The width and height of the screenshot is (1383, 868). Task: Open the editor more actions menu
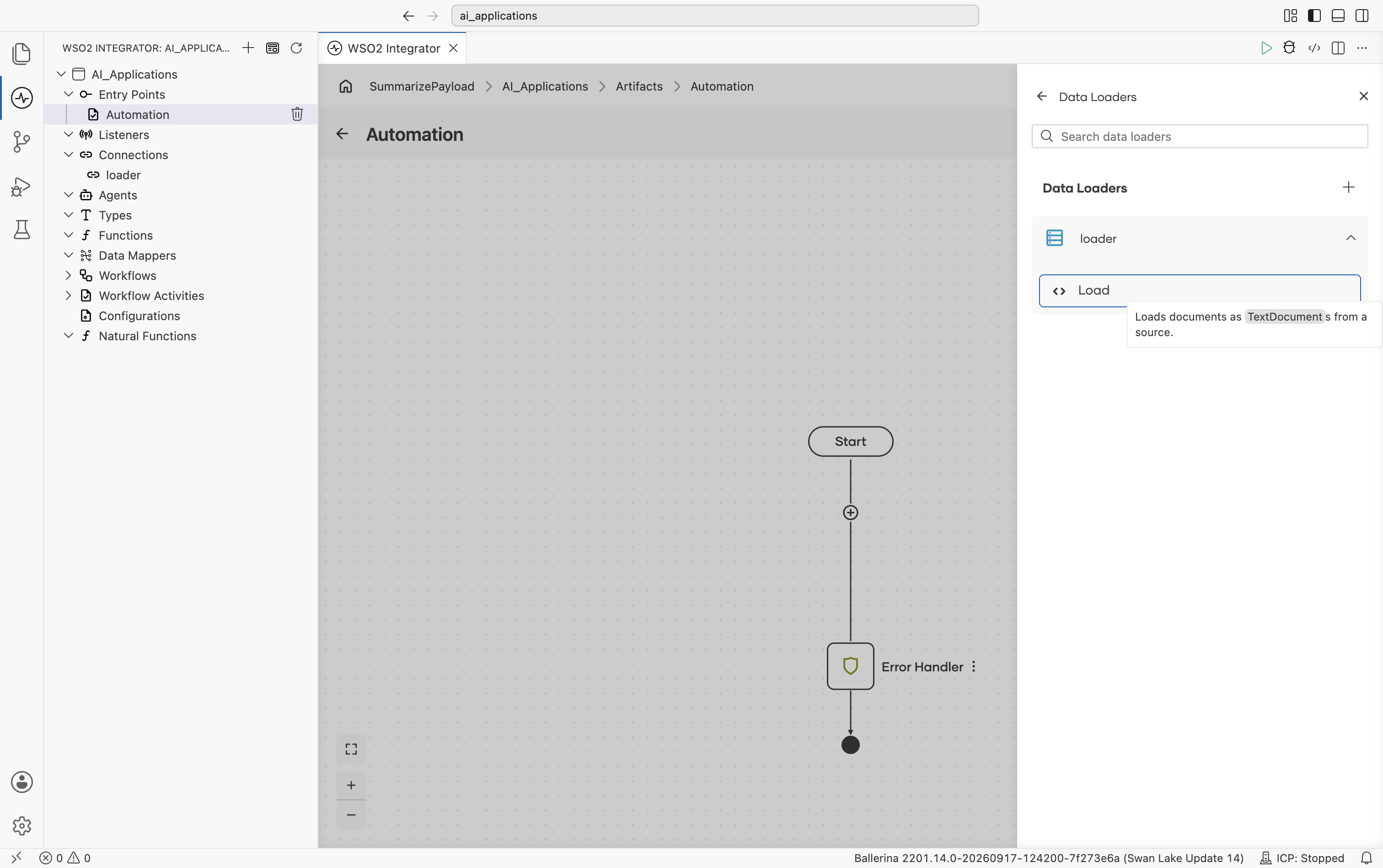1362,48
